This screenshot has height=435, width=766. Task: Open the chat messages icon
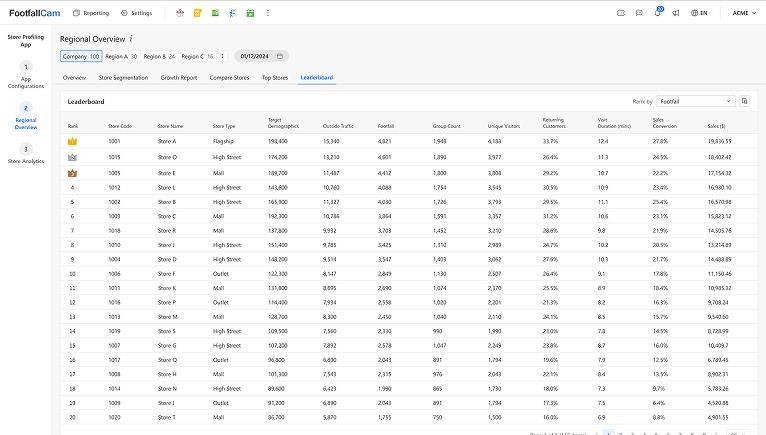tap(639, 13)
